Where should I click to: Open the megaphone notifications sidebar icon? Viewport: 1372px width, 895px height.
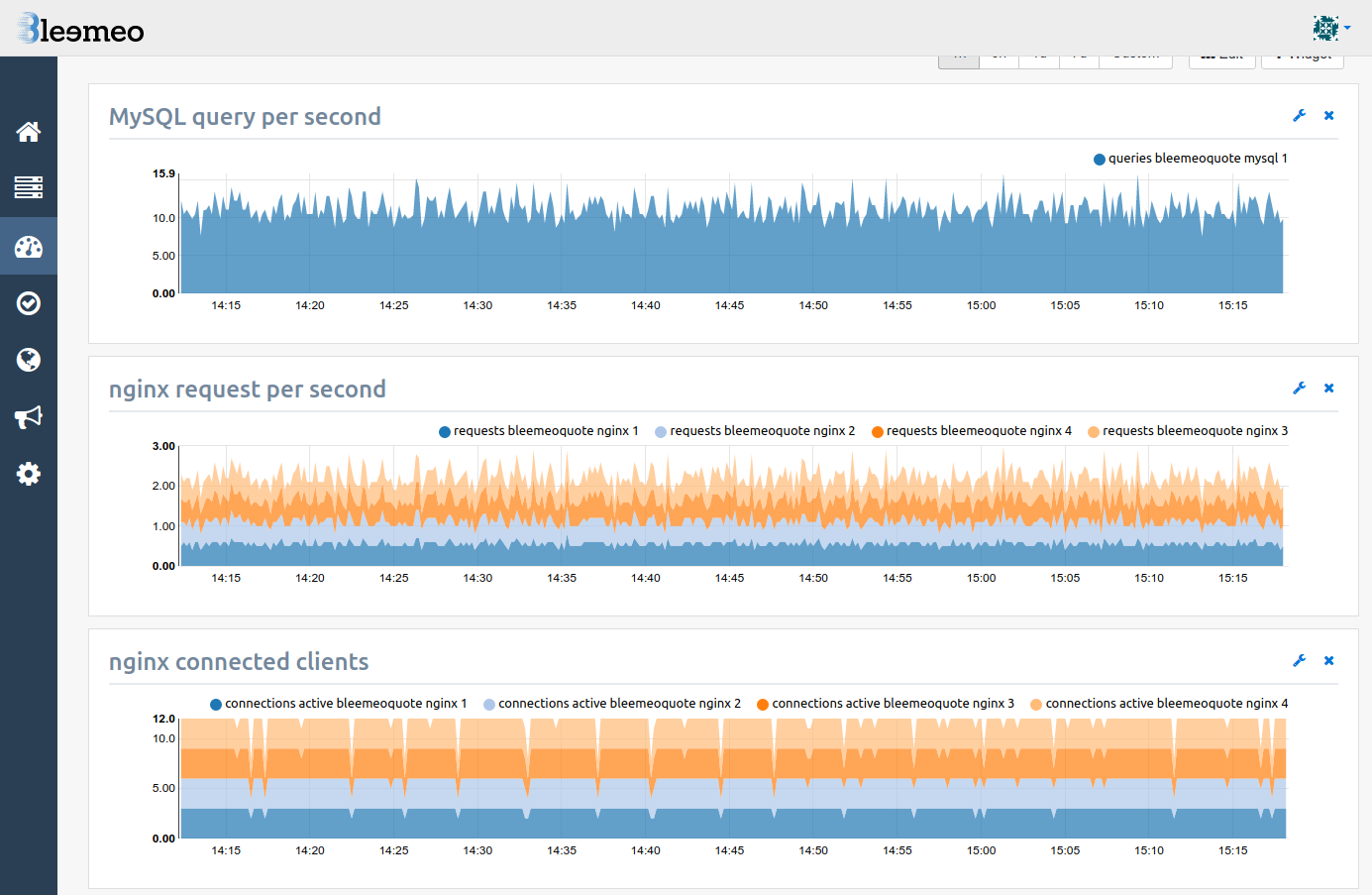pyautogui.click(x=29, y=417)
